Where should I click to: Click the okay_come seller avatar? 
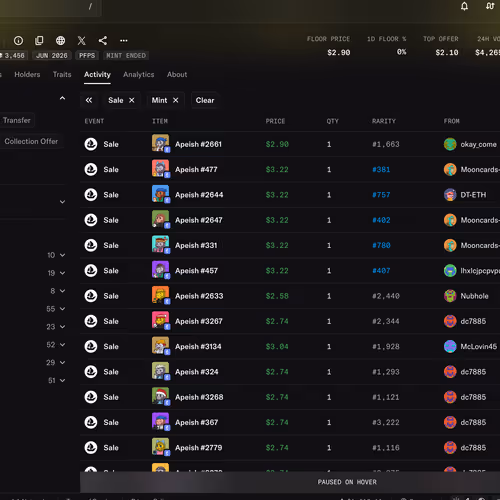tap(450, 144)
